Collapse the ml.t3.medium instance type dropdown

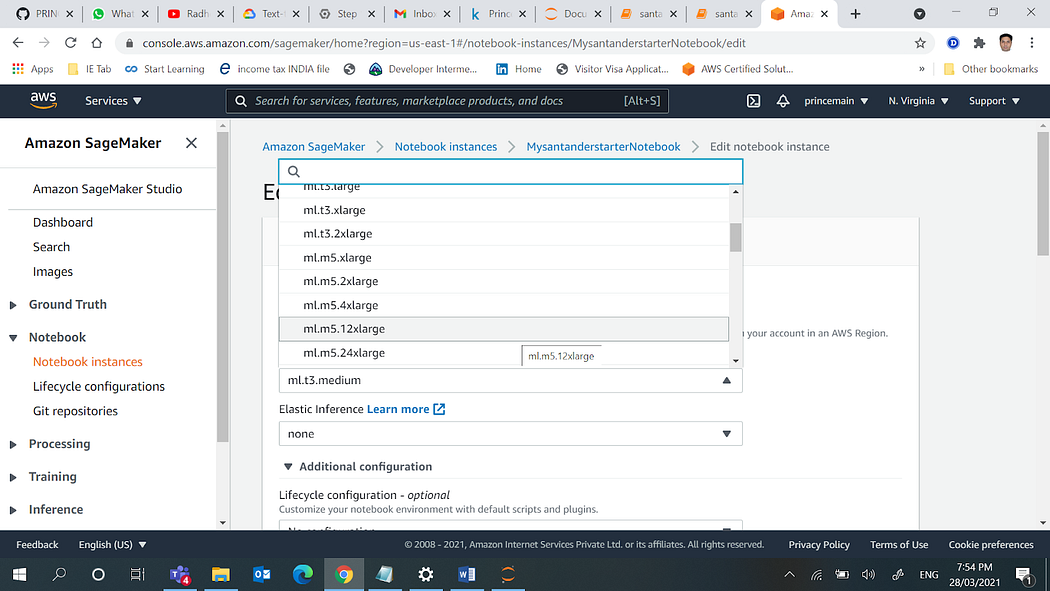[510, 380]
